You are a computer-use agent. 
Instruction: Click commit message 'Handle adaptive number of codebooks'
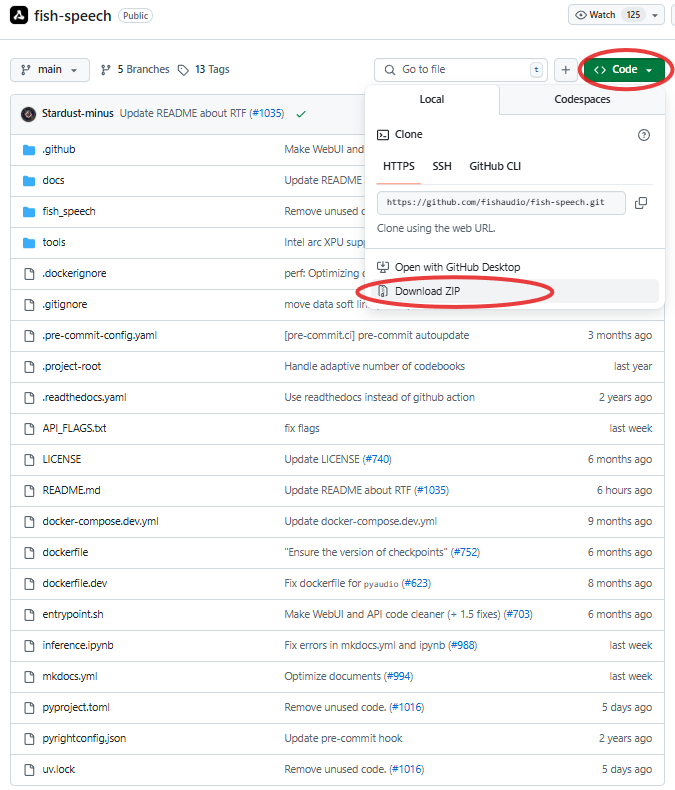click(375, 366)
